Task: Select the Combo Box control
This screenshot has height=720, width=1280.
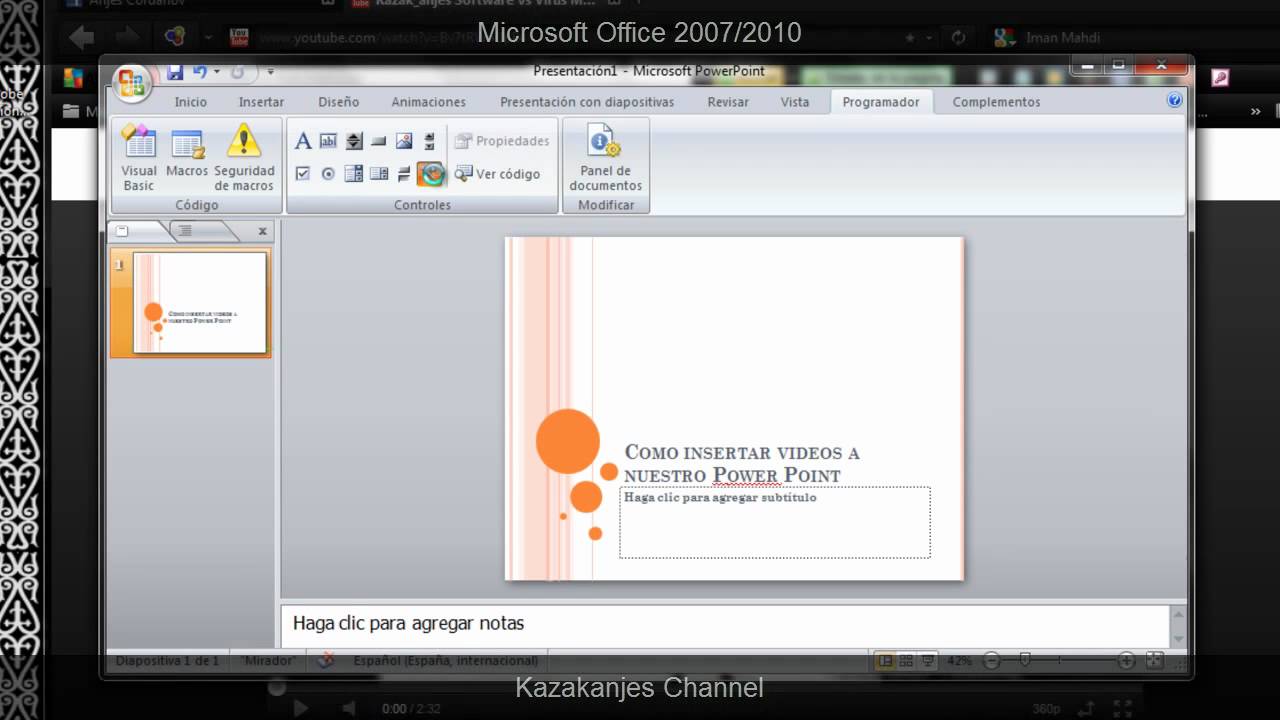Action: [x=379, y=174]
